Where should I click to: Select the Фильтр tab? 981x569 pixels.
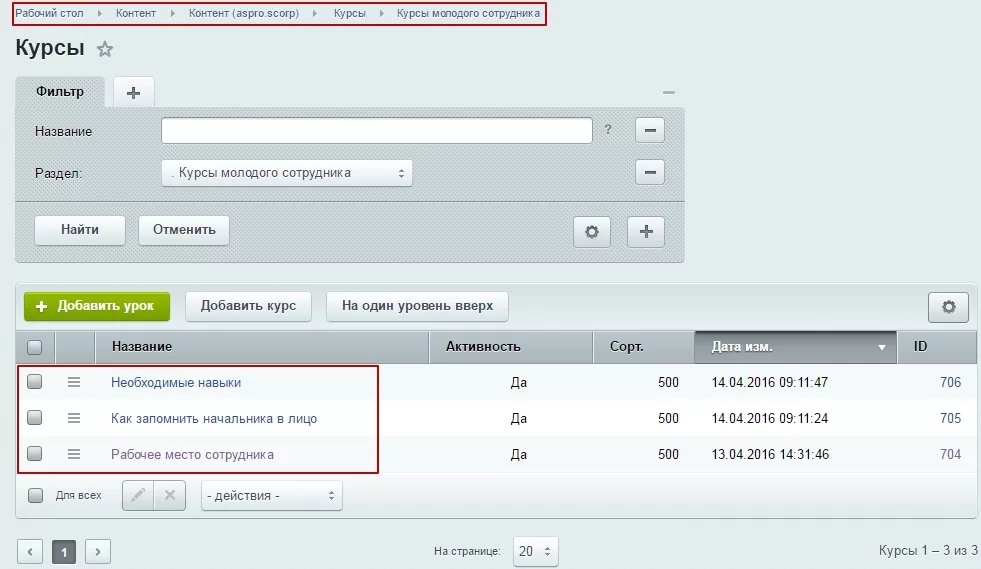click(x=60, y=91)
